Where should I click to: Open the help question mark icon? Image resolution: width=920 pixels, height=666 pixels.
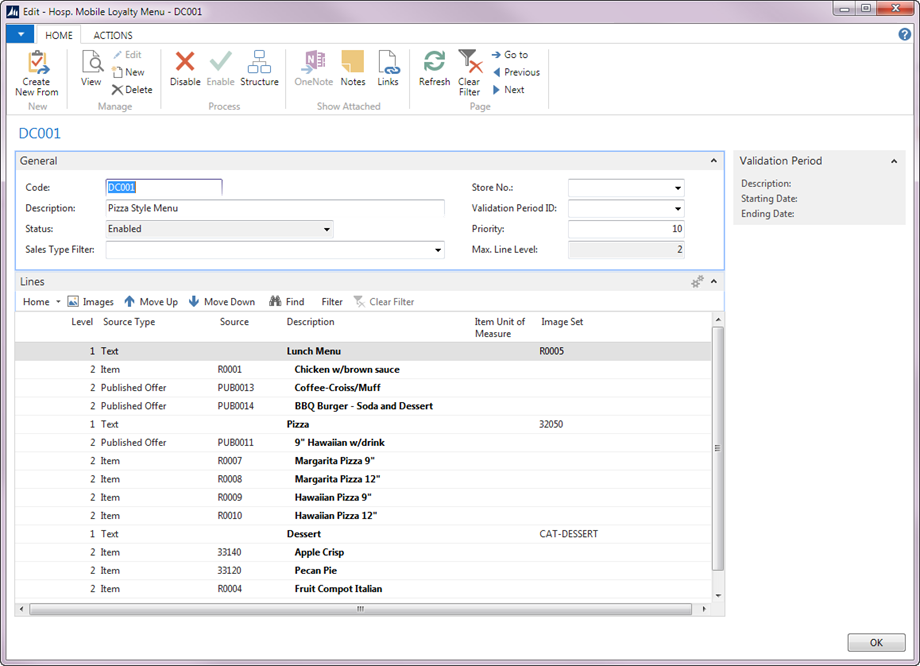905,35
